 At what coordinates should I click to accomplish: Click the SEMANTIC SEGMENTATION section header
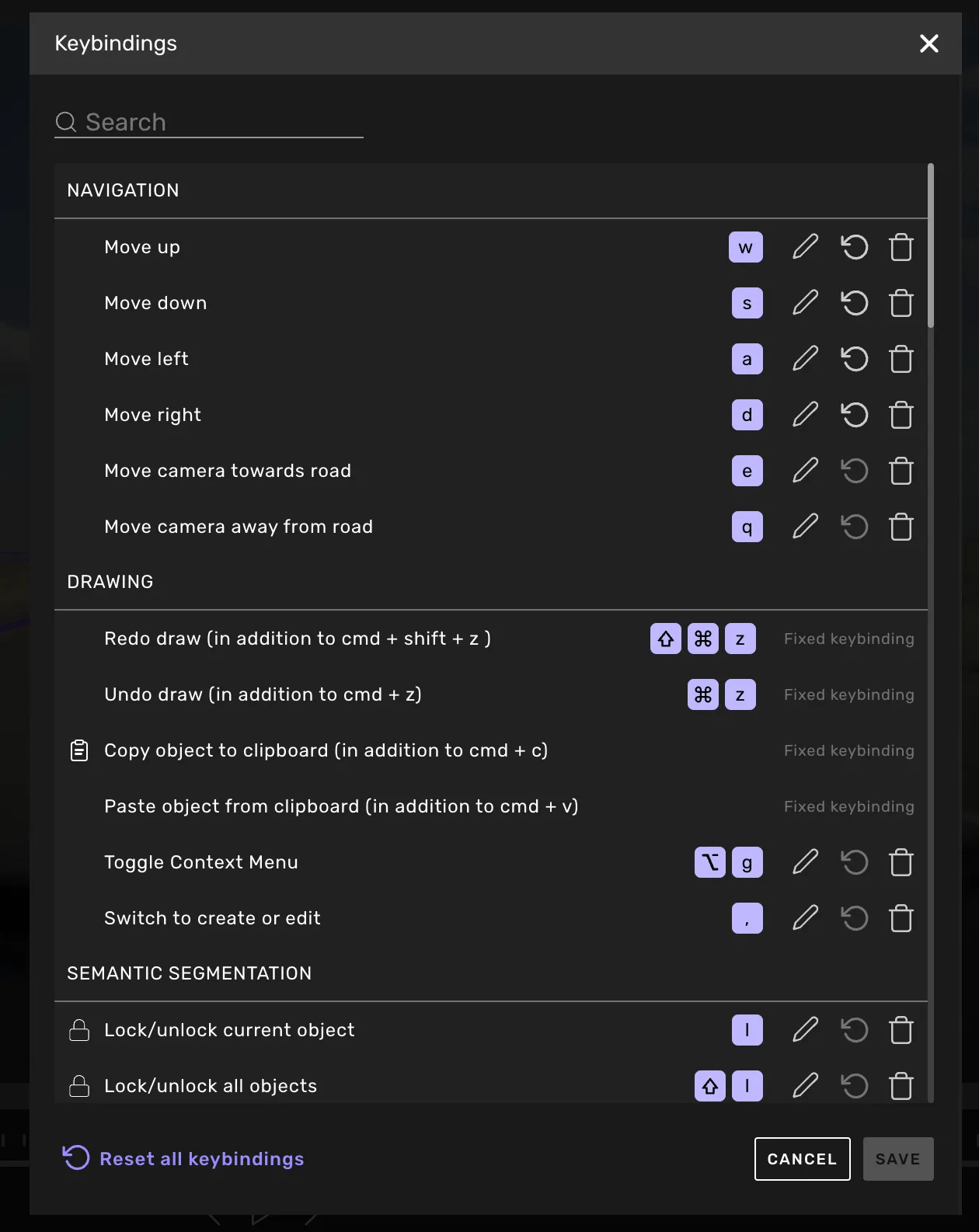[190, 973]
